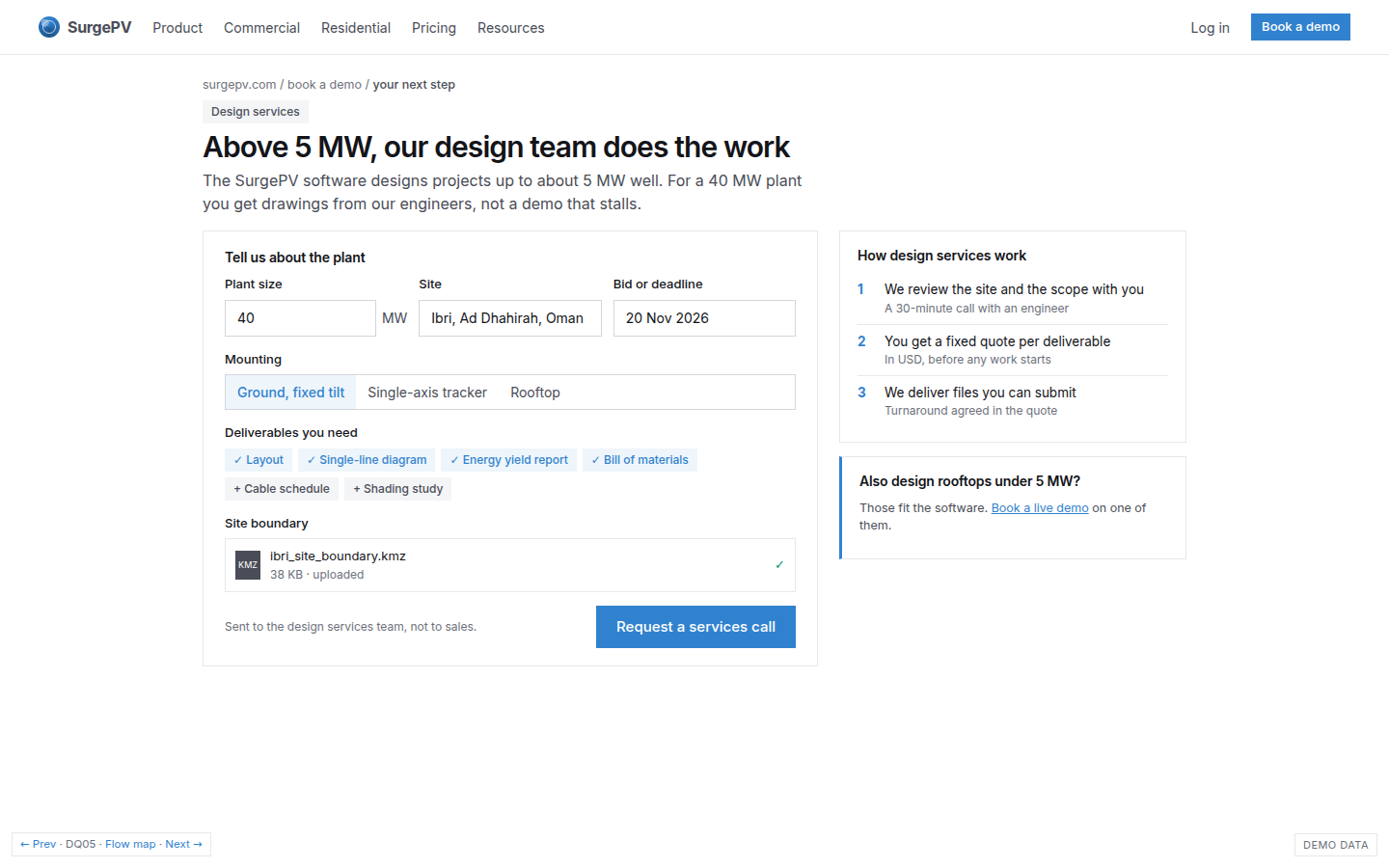
Task: Select Rooftop mounting option
Action: tap(535, 393)
